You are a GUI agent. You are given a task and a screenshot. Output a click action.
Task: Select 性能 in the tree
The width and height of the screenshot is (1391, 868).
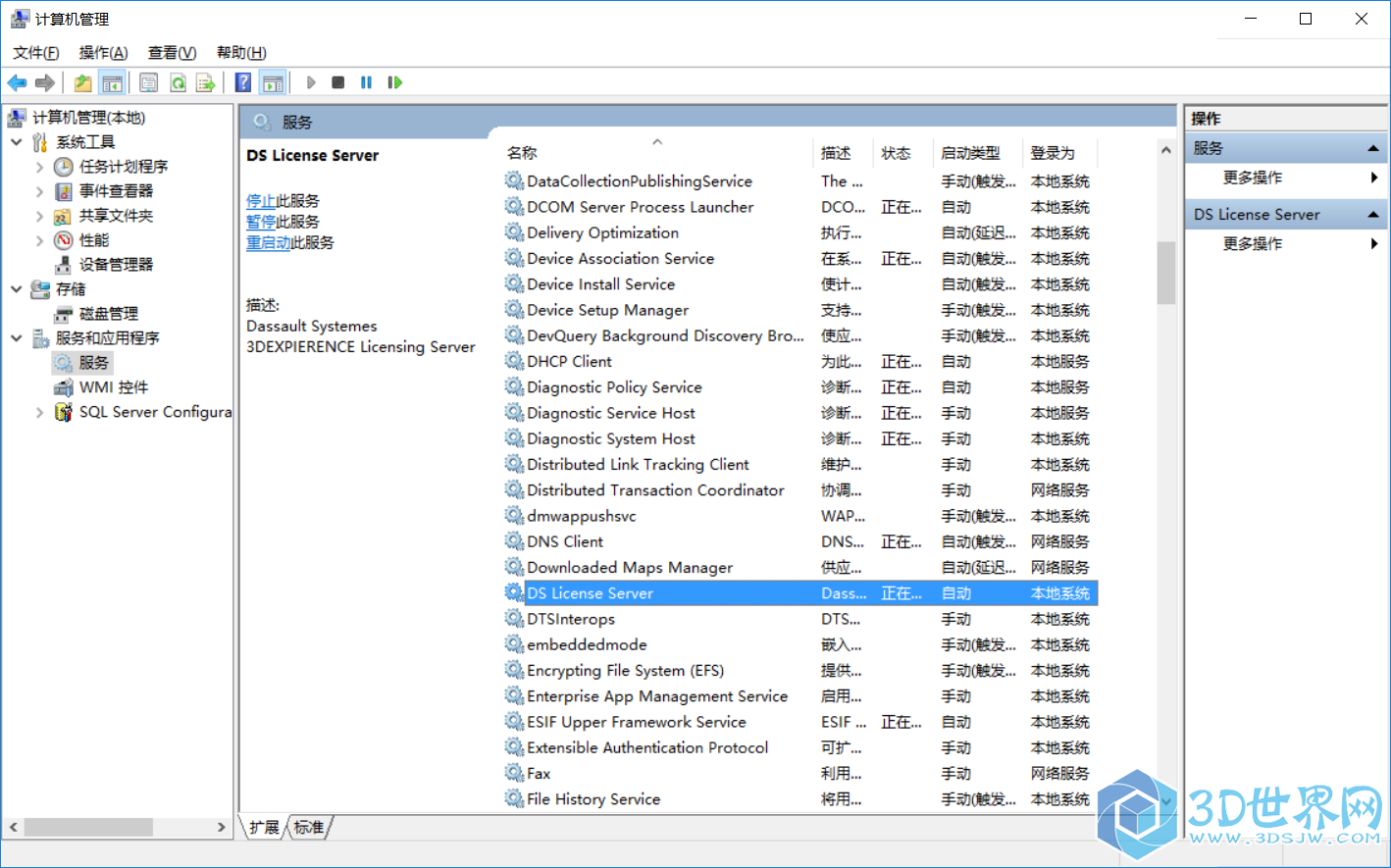coord(94,240)
